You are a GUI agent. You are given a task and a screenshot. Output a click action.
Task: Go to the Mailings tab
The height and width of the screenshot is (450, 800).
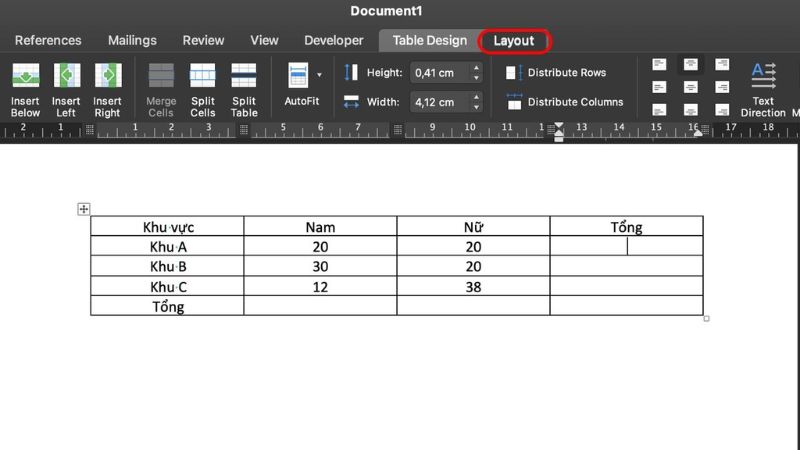pyautogui.click(x=132, y=41)
